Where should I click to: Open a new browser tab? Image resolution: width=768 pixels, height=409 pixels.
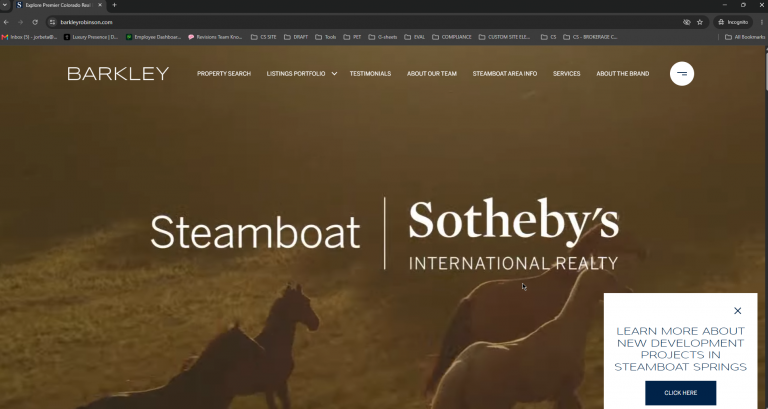coord(114,5)
